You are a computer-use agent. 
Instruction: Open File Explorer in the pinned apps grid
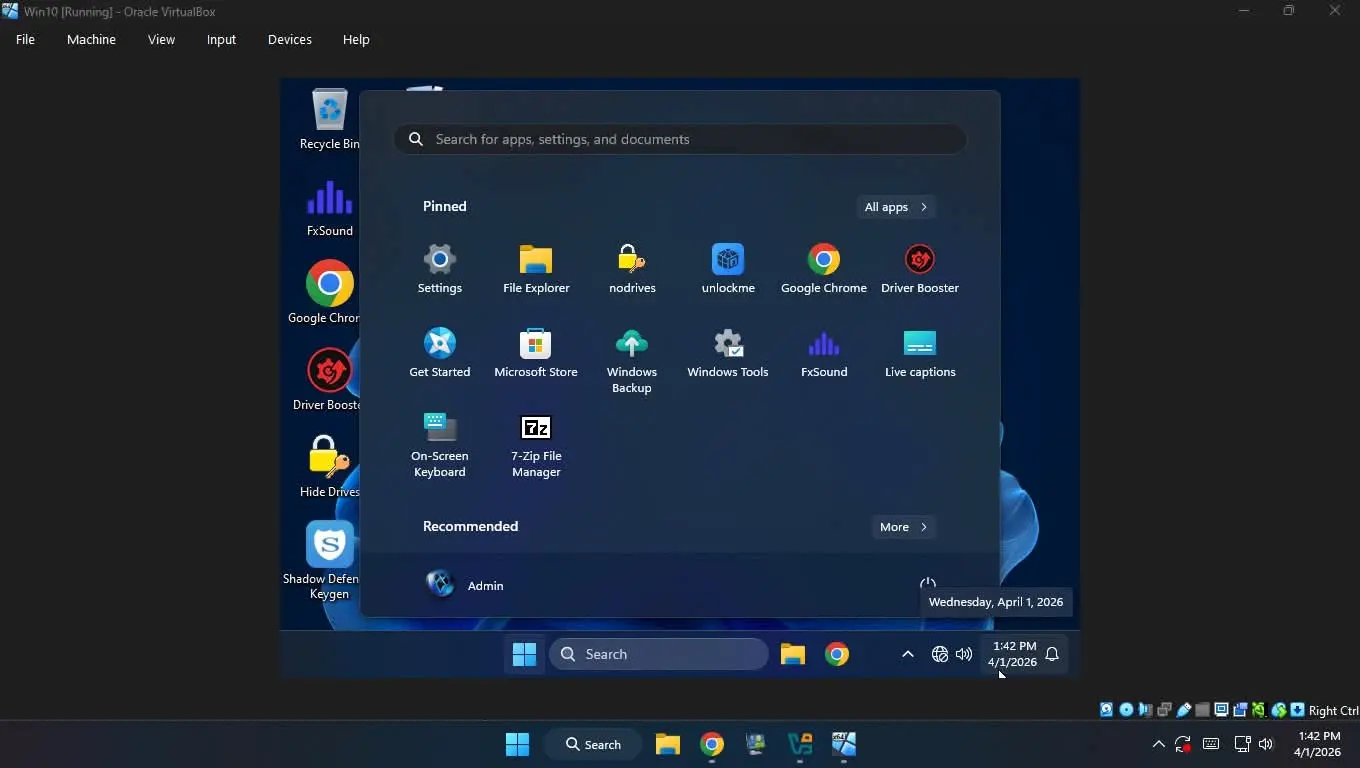click(x=536, y=270)
